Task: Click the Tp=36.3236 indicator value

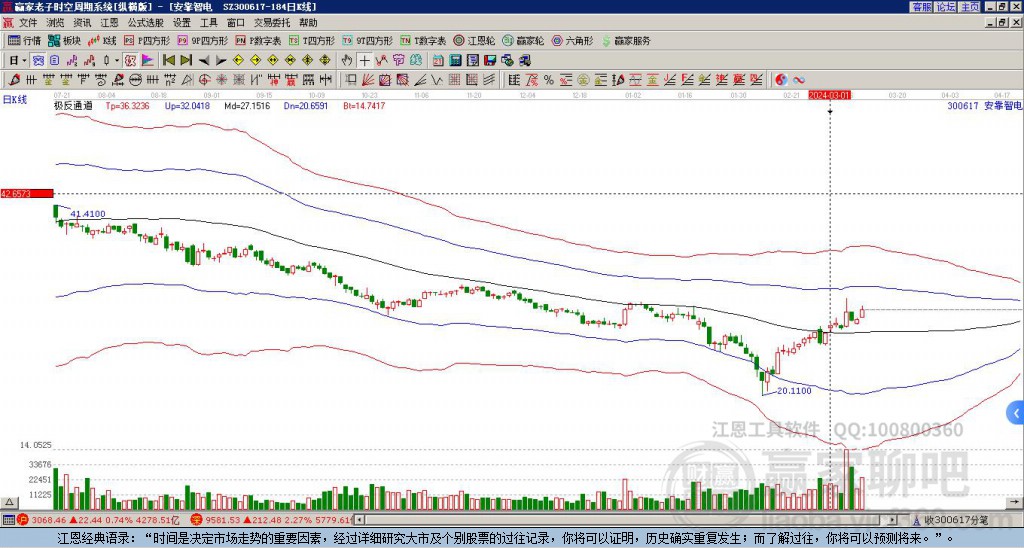Action: tap(127, 106)
